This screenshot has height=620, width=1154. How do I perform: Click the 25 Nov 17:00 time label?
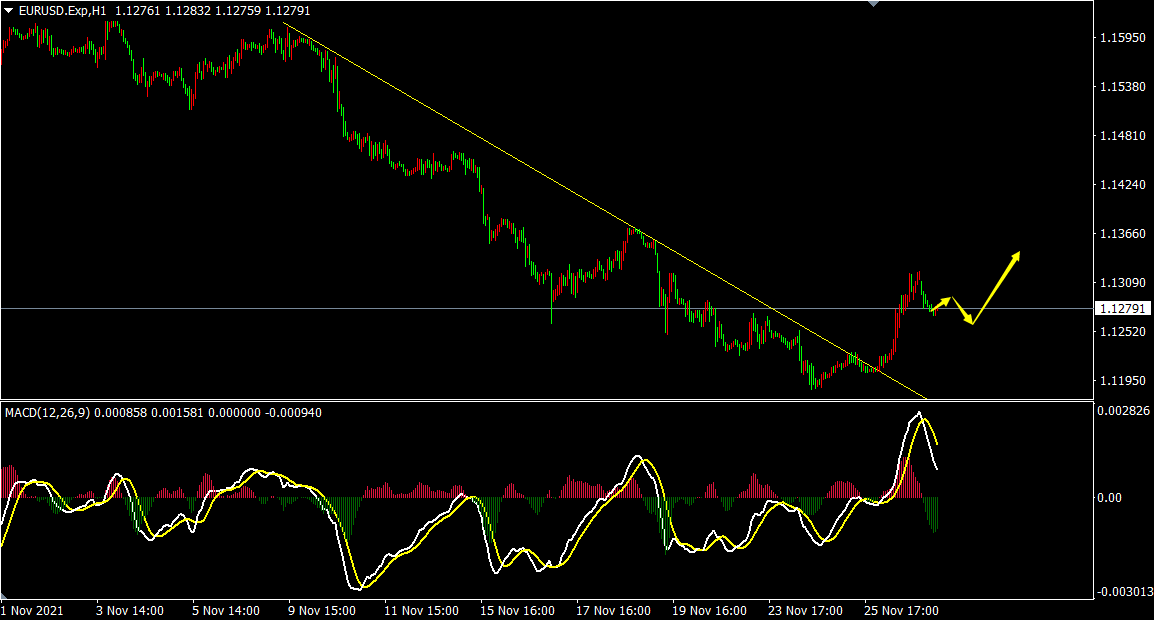pos(901,610)
